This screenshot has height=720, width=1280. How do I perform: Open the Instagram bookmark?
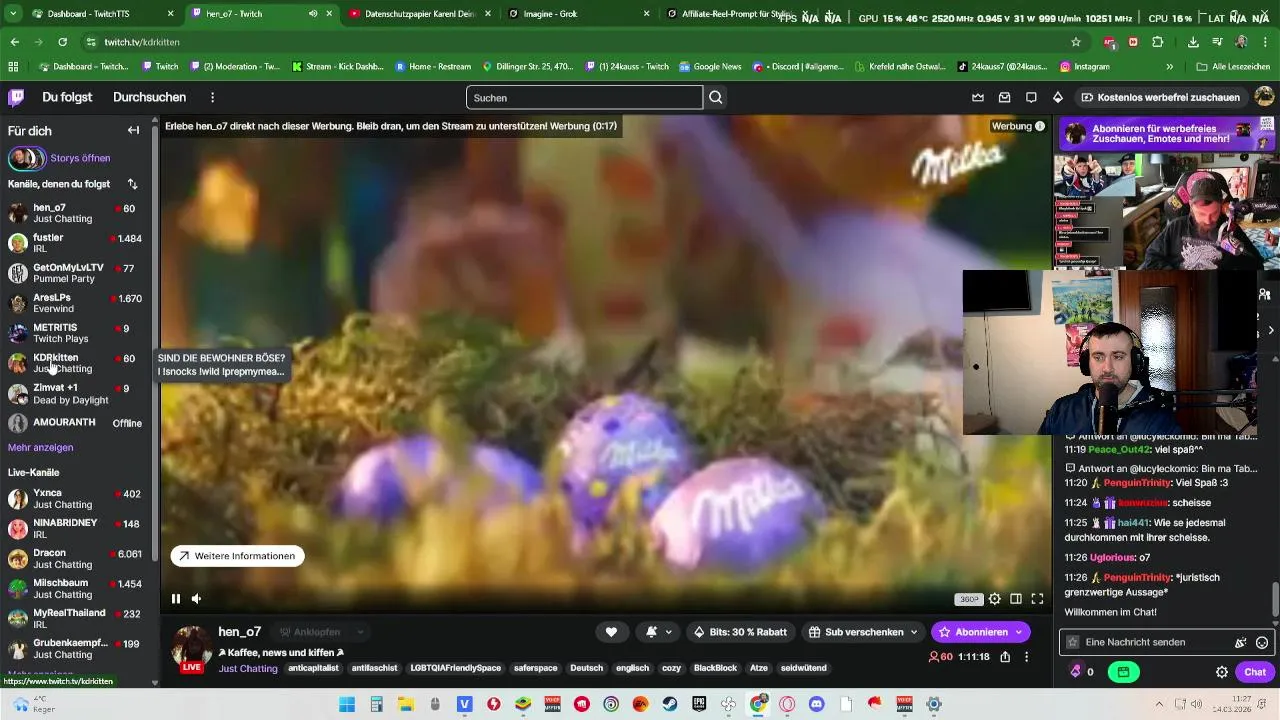[1085, 66]
